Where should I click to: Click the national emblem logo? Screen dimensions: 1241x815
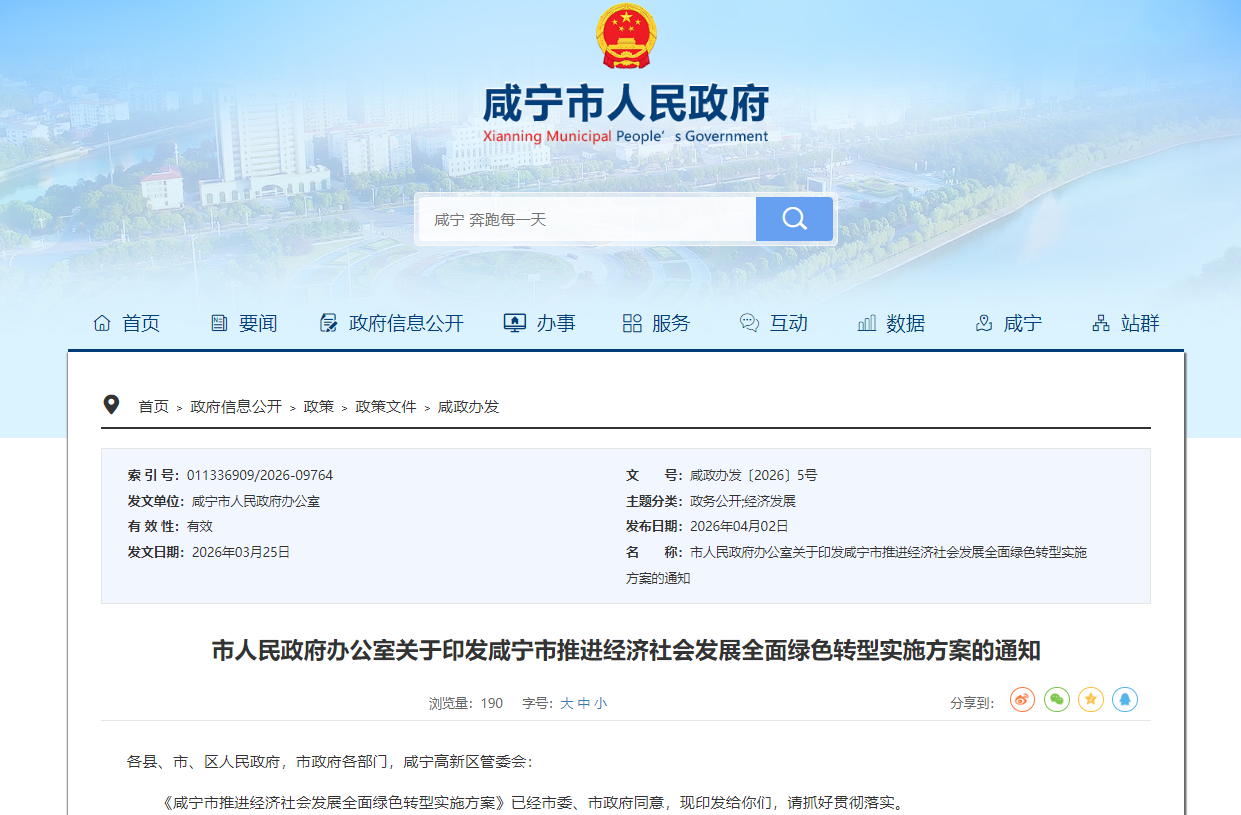click(626, 36)
